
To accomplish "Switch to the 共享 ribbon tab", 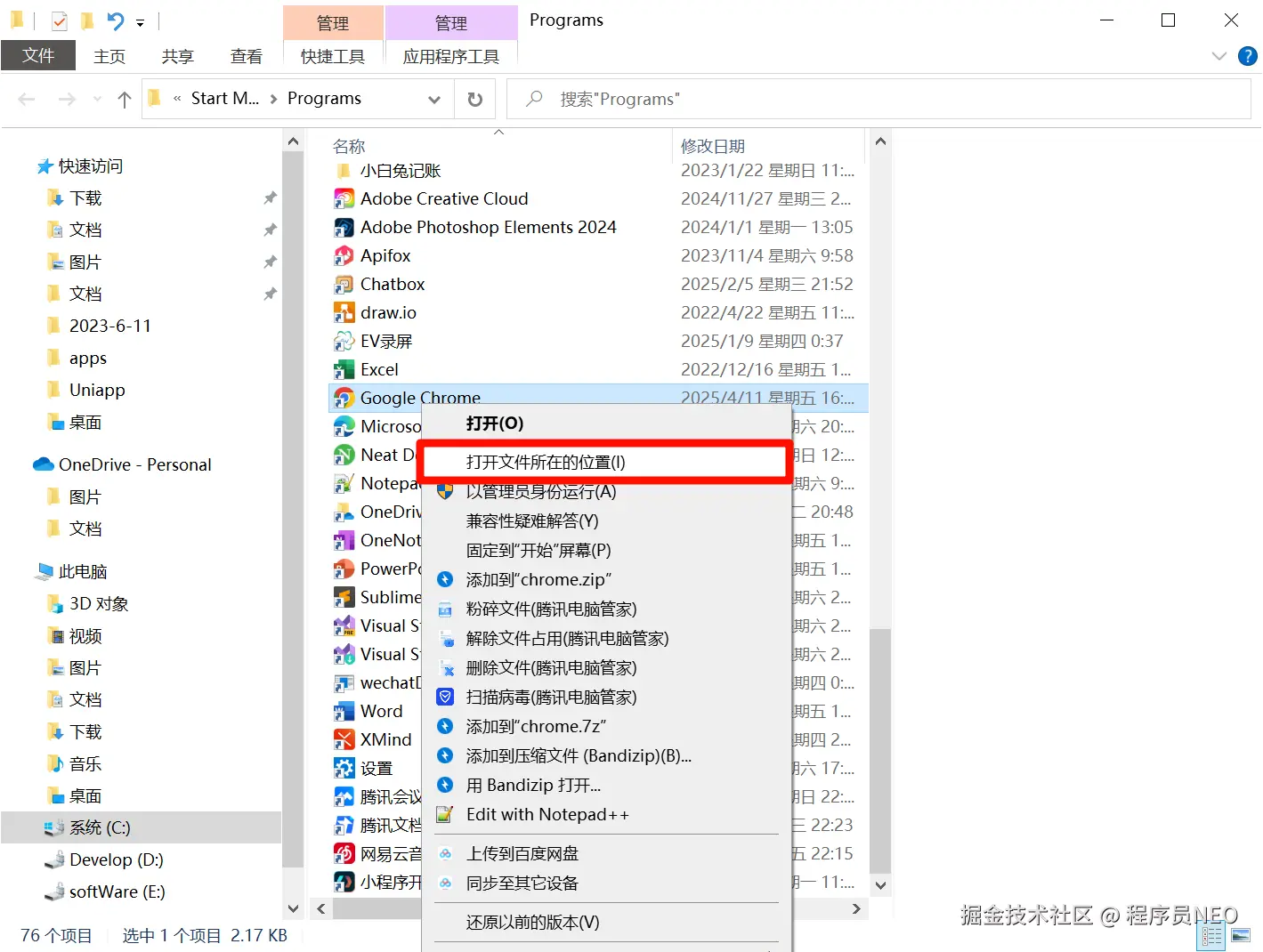I will click(x=178, y=56).
